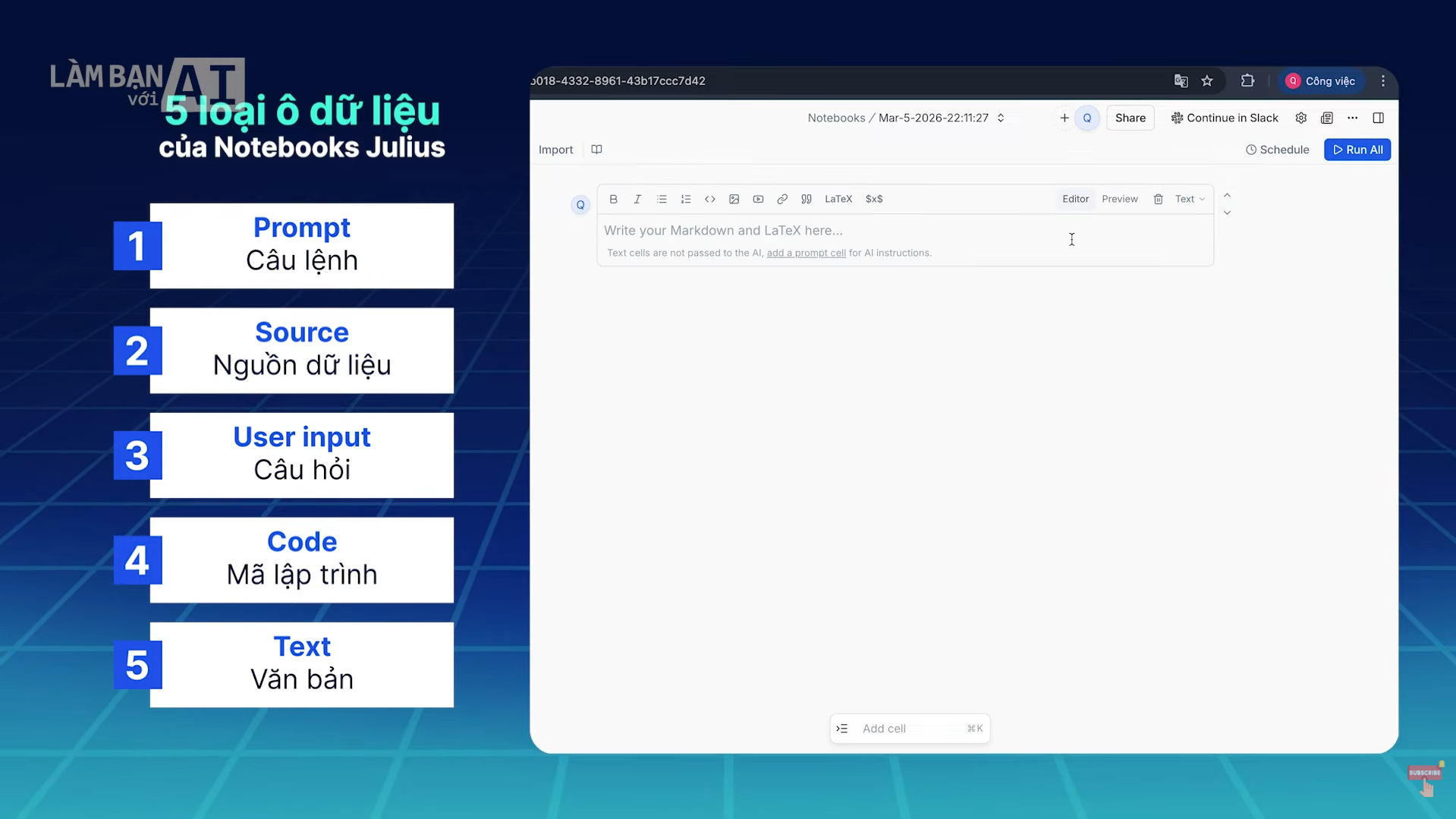Viewport: 1456px width, 819px height.
Task: Bookmark this page with the star icon
Action: tap(1207, 81)
